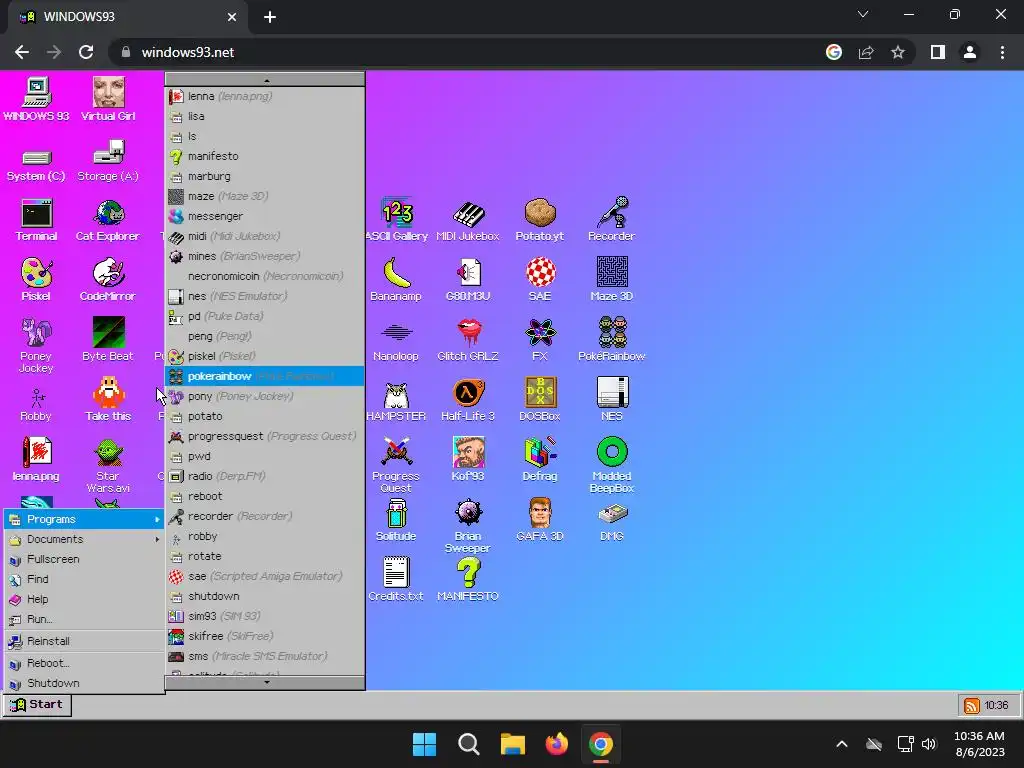The height and width of the screenshot is (768, 1024).
Task: Open the Defrag desktop icon
Action: pos(540,460)
